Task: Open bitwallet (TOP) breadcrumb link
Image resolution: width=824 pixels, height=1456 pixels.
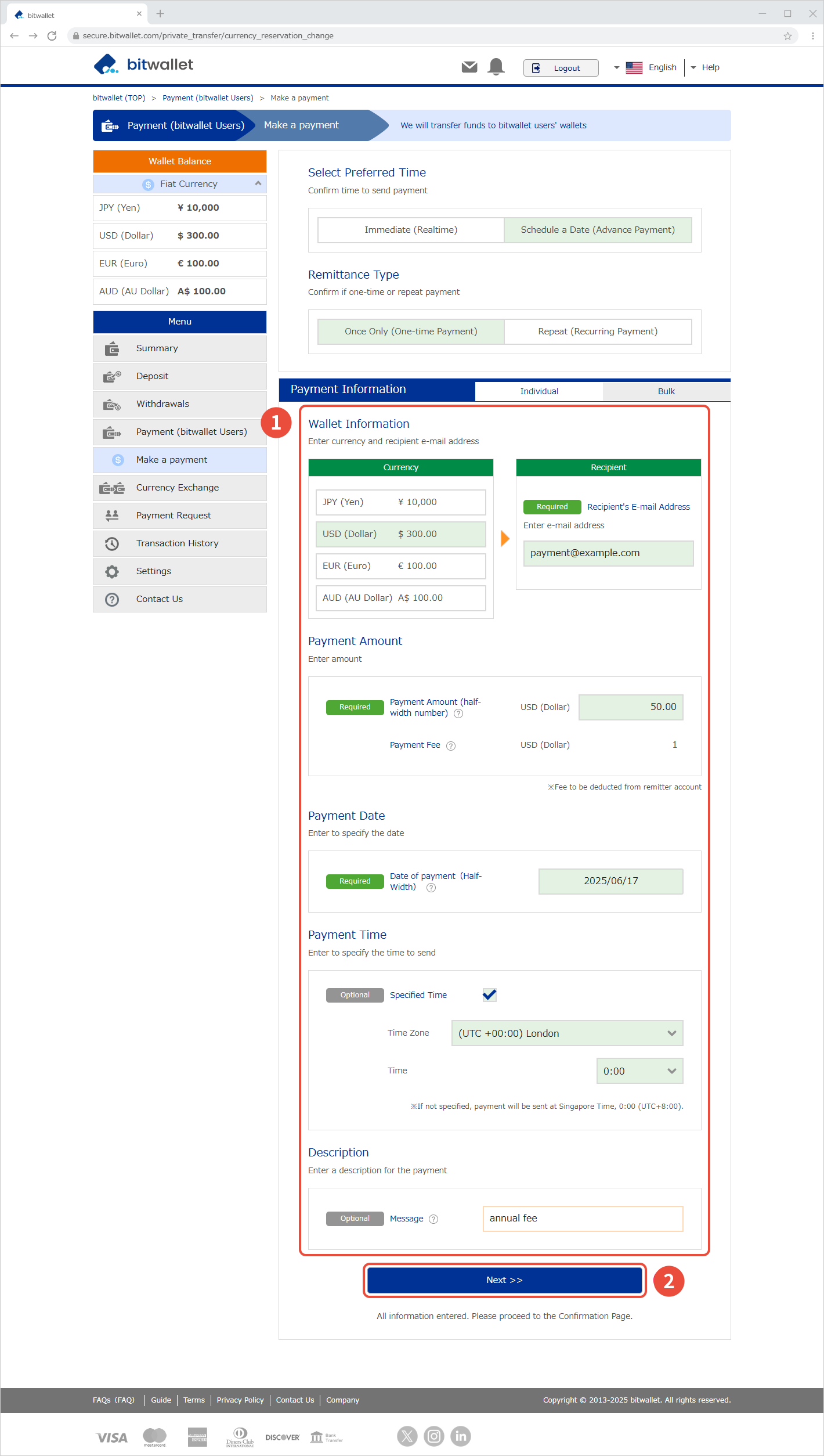Action: (119, 98)
